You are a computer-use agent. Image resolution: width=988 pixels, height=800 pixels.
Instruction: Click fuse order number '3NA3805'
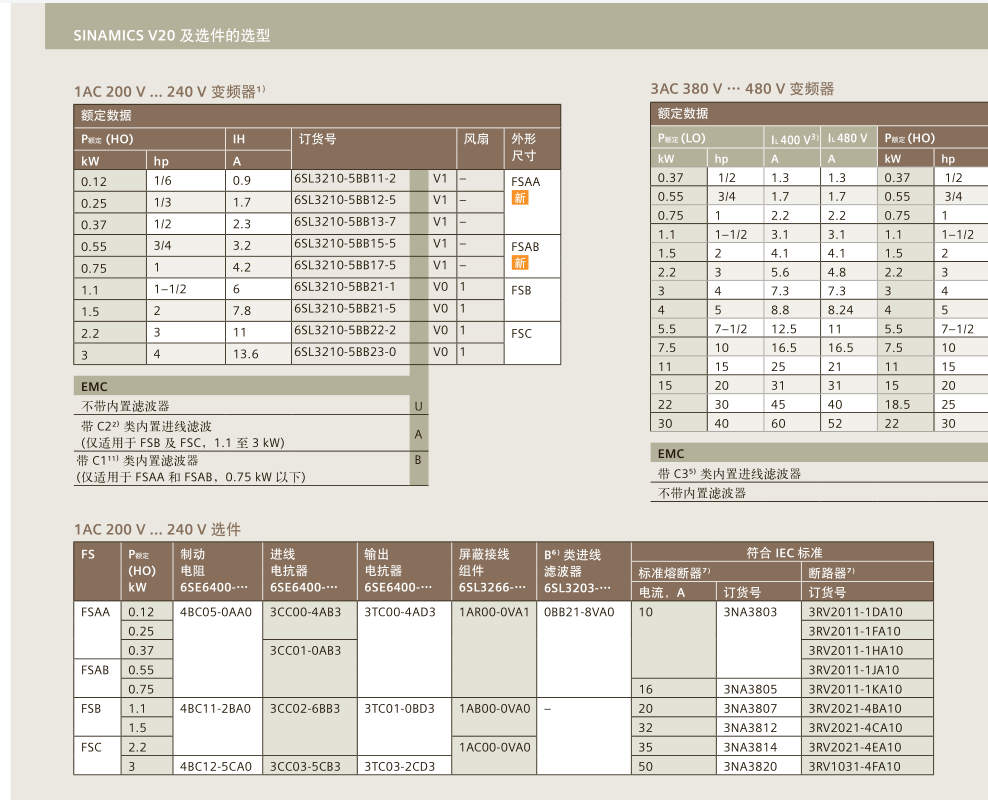tap(750, 689)
